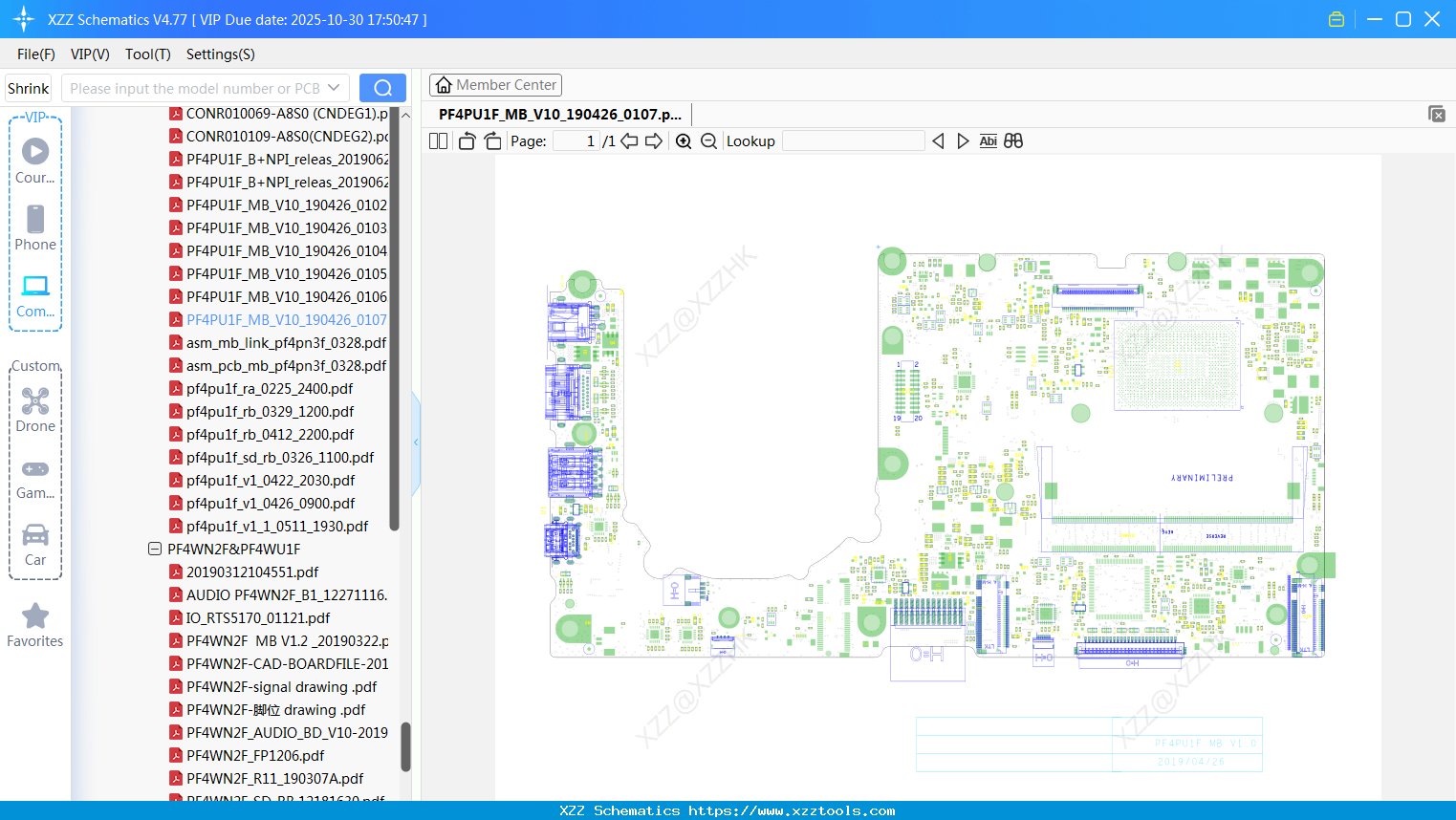
Task: Toggle the Abi match-text option
Action: 988,141
